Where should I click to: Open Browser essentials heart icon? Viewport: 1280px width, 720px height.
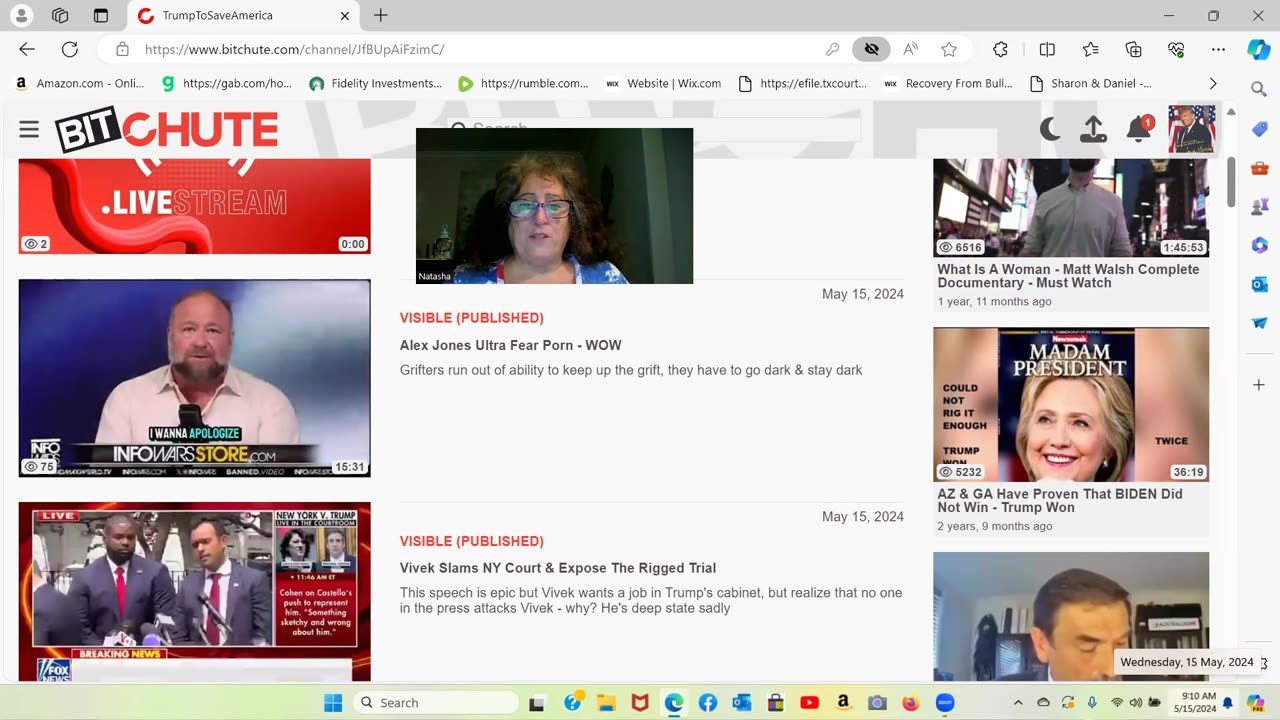coord(1176,49)
